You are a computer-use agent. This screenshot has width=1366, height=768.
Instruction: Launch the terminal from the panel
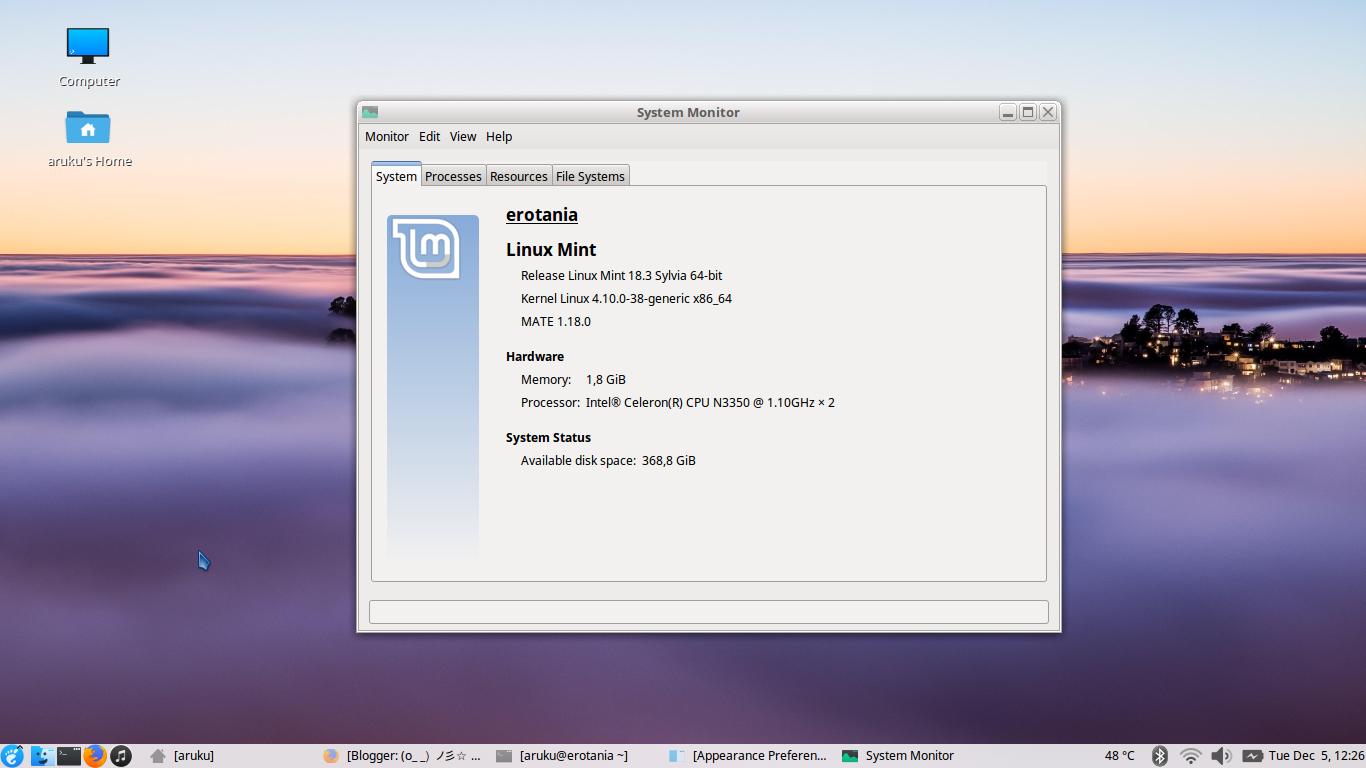click(68, 756)
